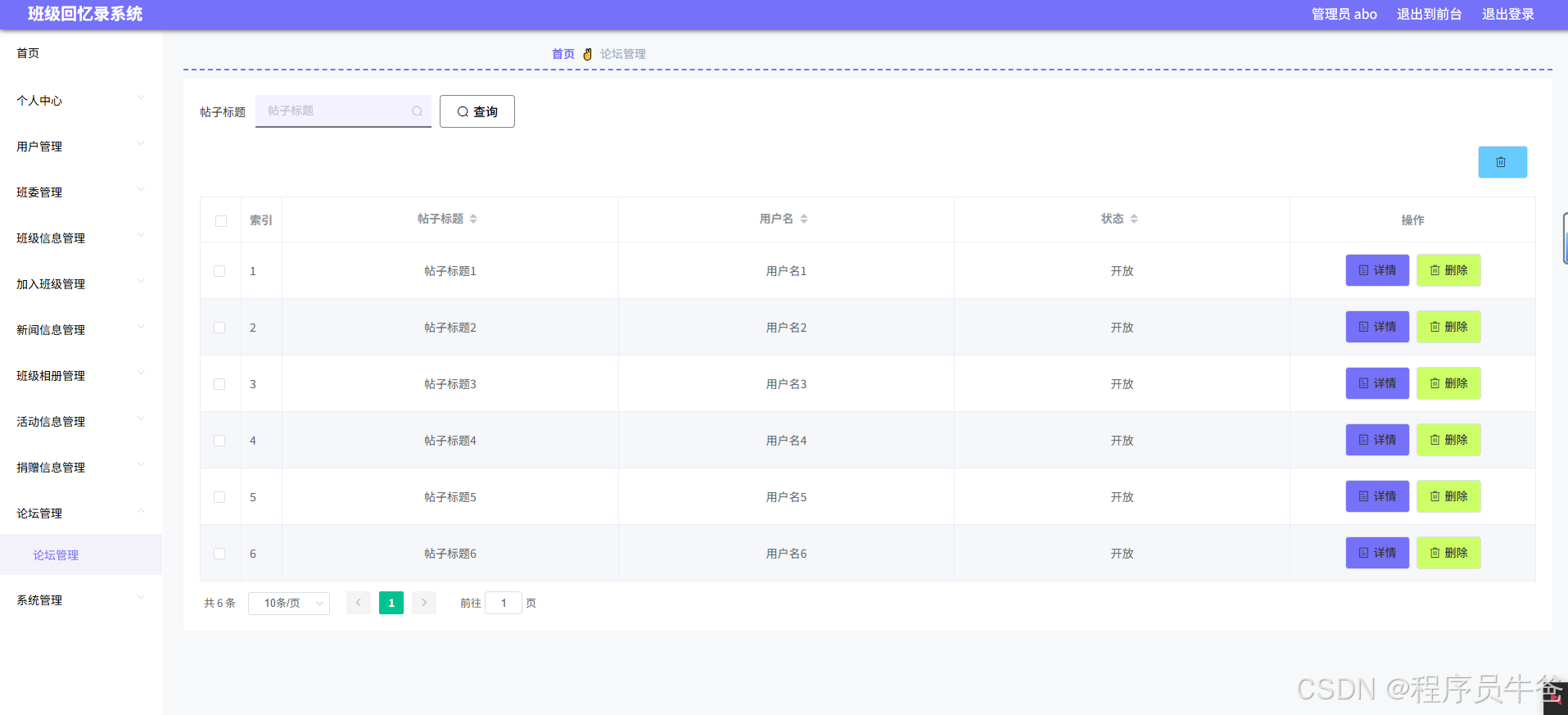Click the 用户名3 table cell

point(786,384)
